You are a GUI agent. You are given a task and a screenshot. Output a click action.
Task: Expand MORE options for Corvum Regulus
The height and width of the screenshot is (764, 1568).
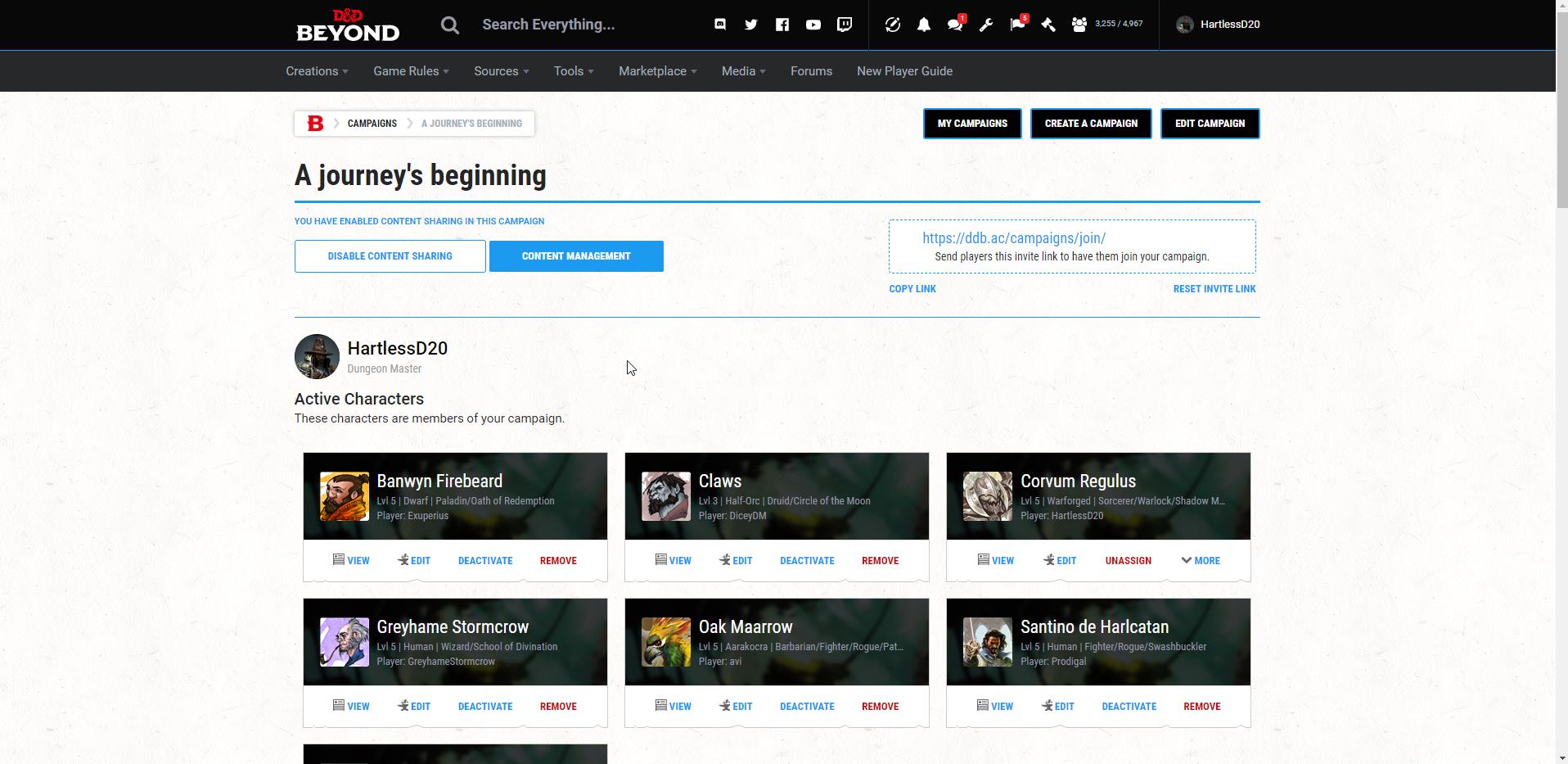[1201, 561]
